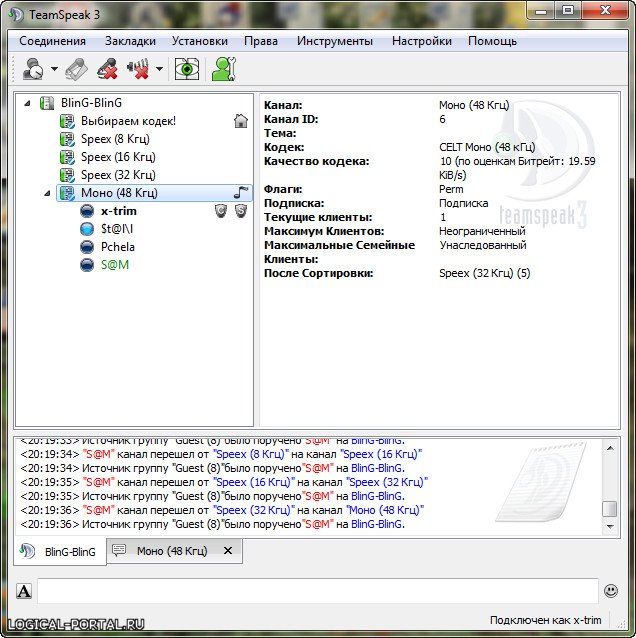The image size is (636, 638).
Task: Click the Подключен как x-trim status text
Action: (545, 620)
